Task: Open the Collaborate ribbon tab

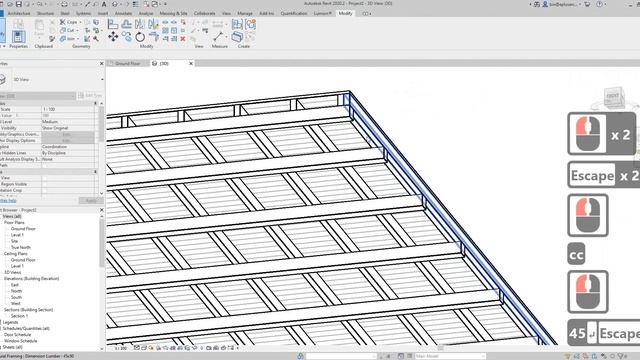Action: coord(204,13)
